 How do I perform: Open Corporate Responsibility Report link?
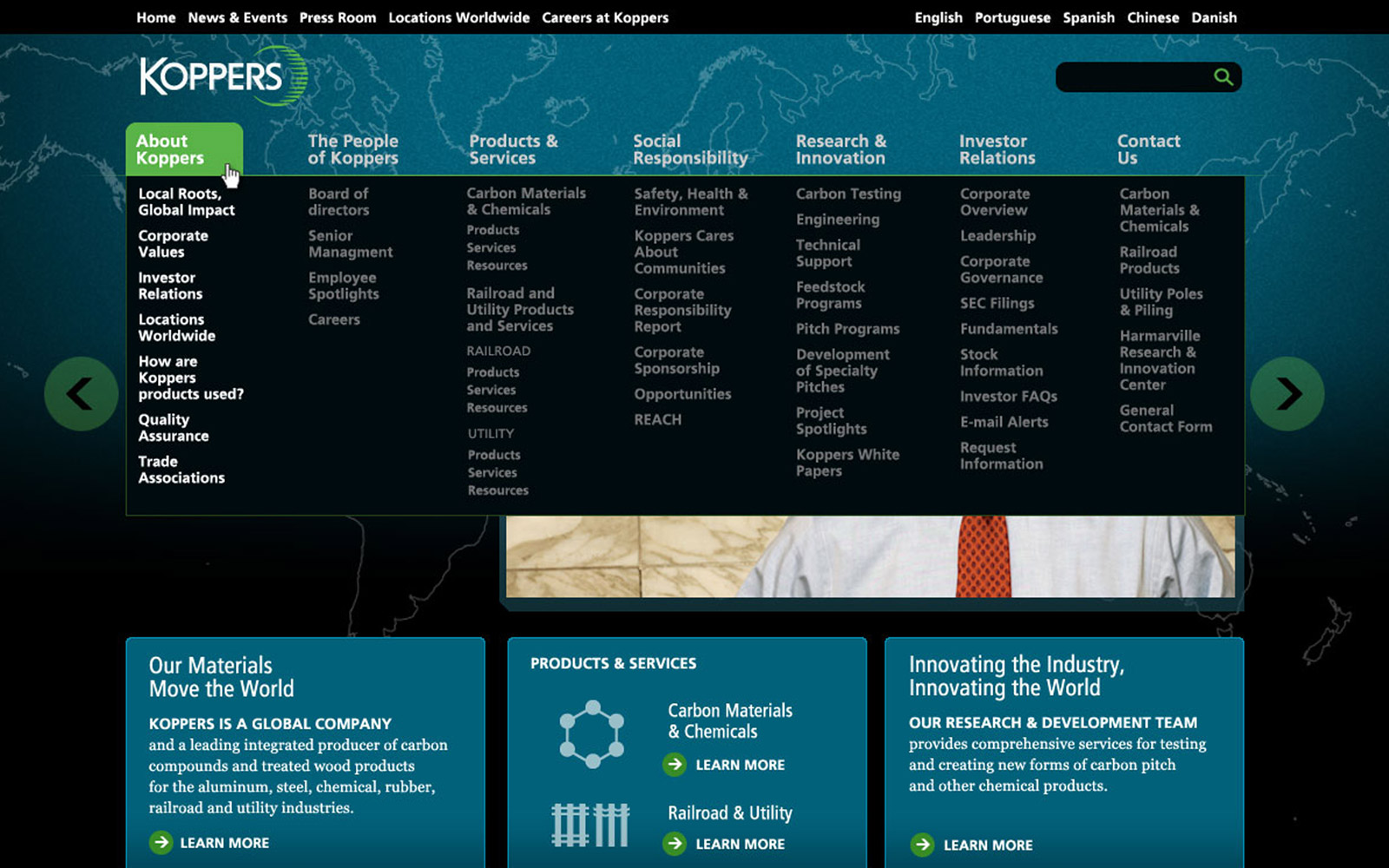point(682,310)
